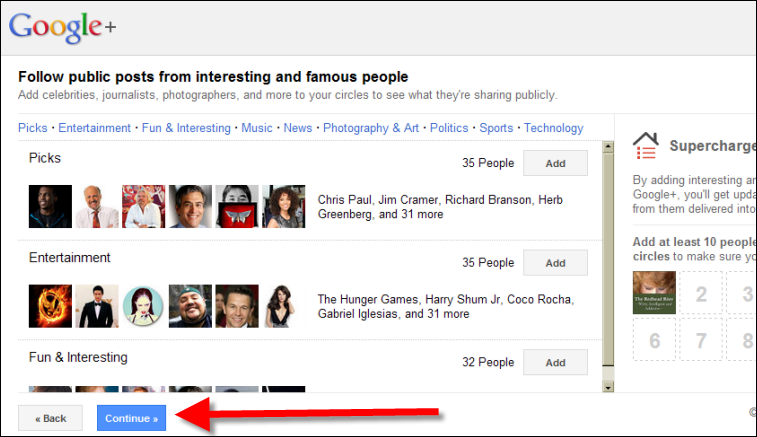
Task: Select Chris Paul's profile picture in Picks
Action: point(50,206)
